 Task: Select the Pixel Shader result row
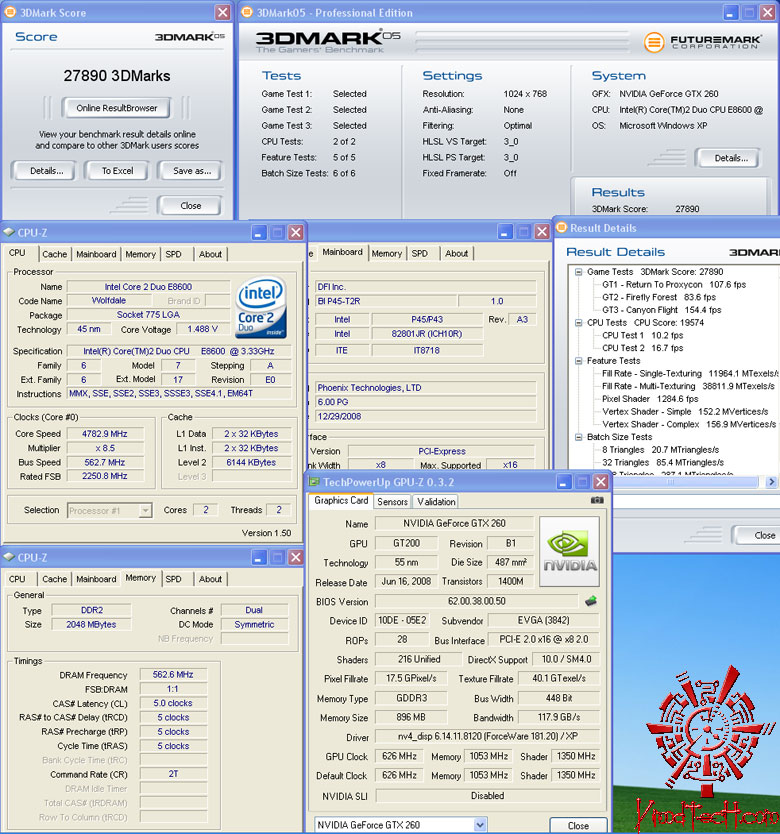click(x=650, y=399)
